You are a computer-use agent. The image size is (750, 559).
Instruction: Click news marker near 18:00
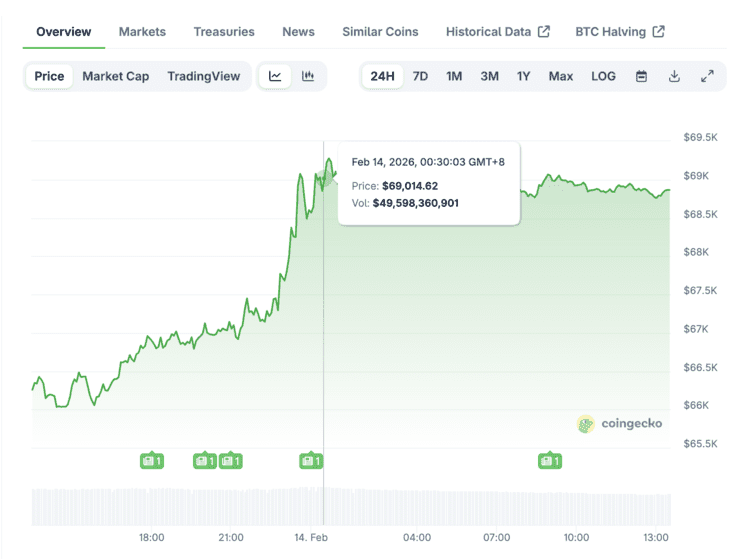tap(152, 460)
